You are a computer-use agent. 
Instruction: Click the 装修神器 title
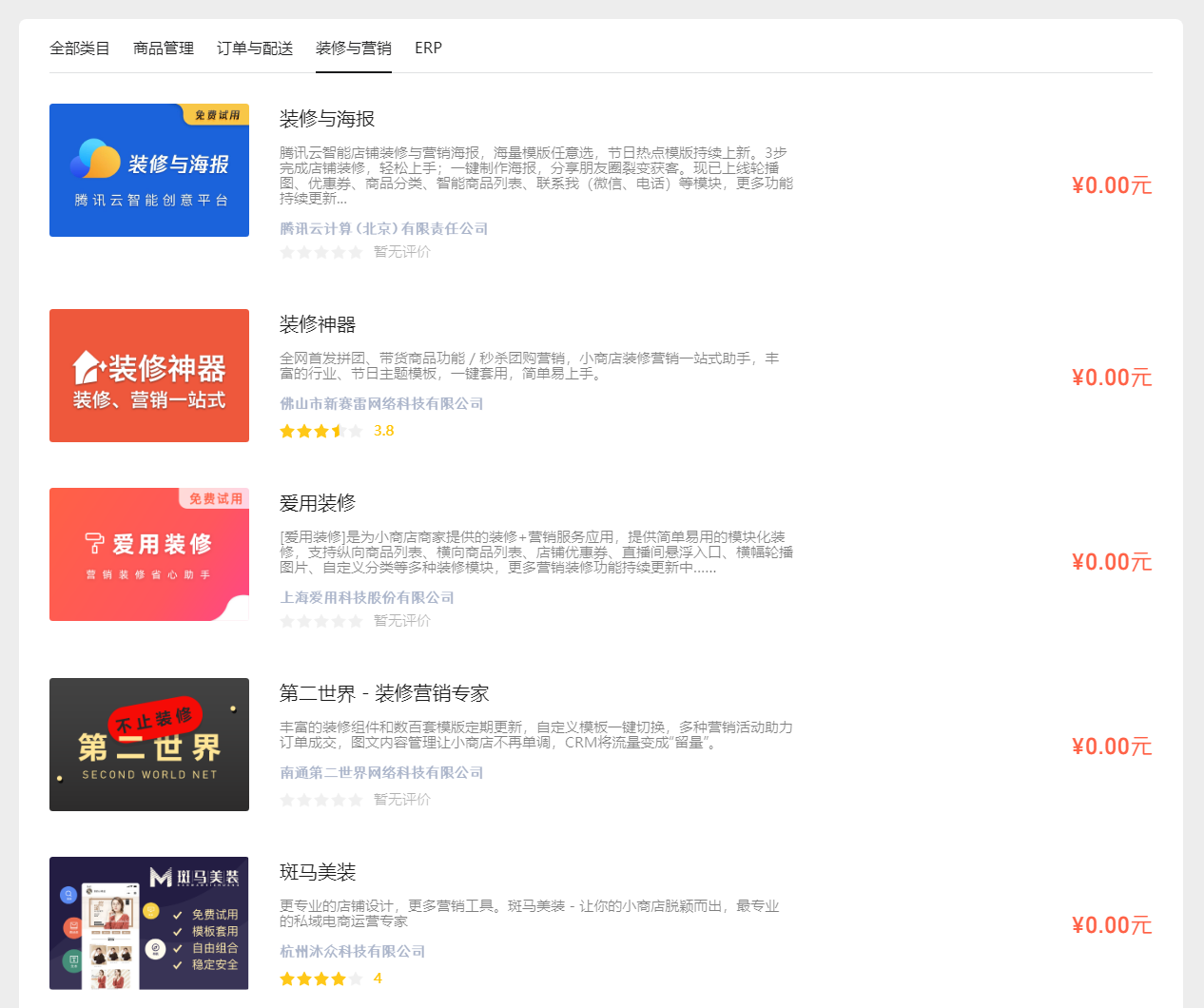click(x=318, y=324)
